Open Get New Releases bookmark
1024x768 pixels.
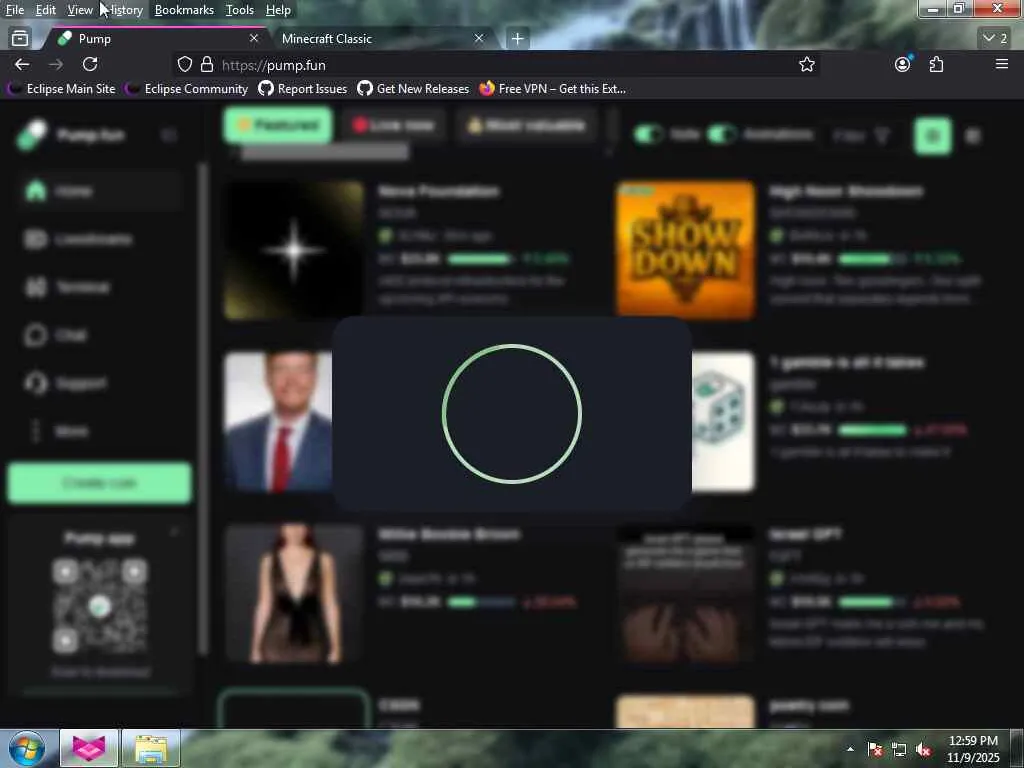[413, 88]
